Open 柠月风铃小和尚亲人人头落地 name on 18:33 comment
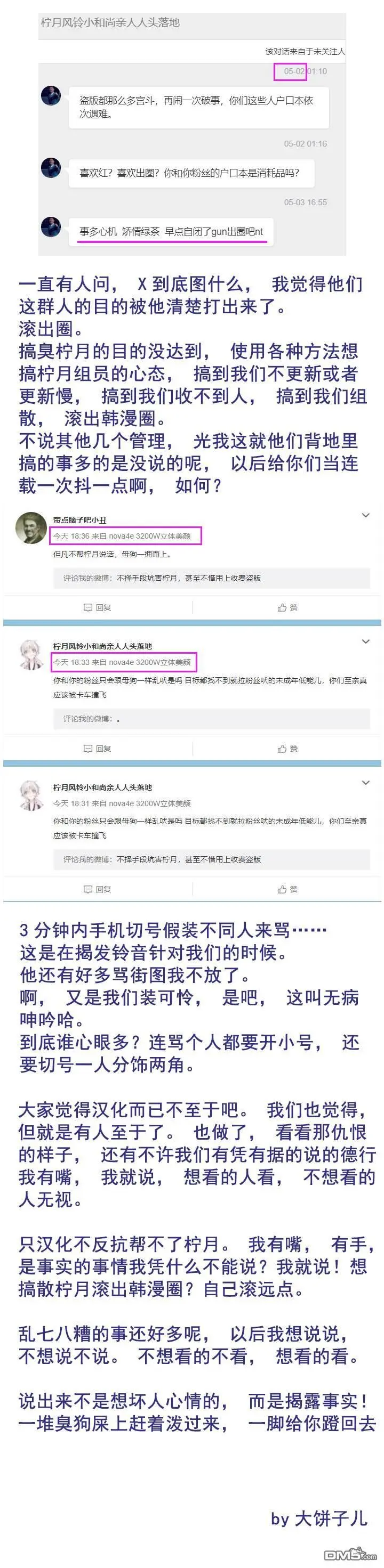 coord(102,646)
